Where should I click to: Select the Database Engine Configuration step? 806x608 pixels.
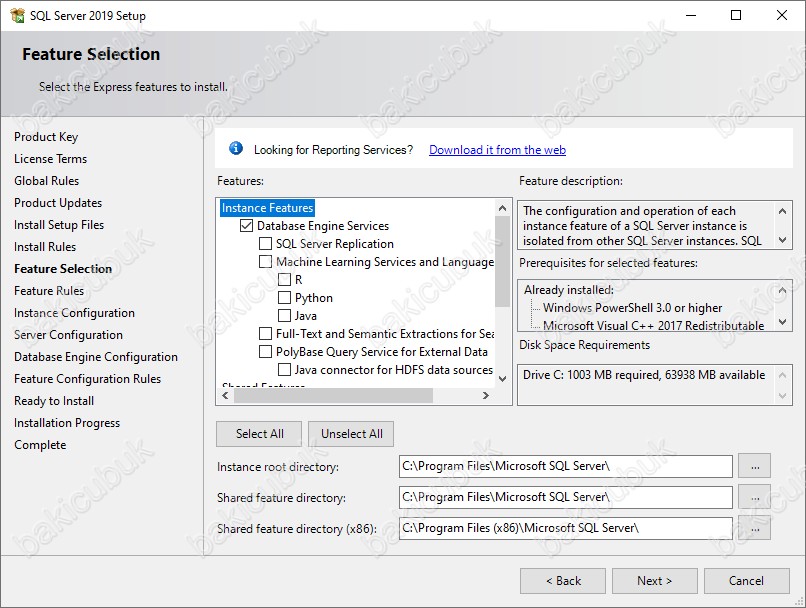pyautogui.click(x=96, y=357)
